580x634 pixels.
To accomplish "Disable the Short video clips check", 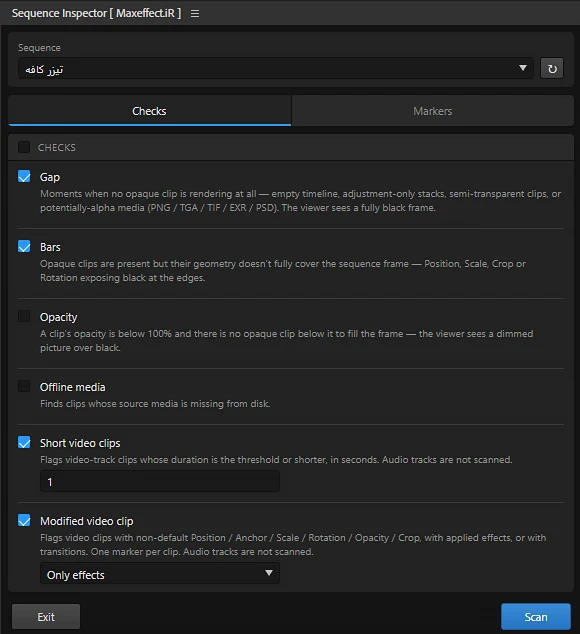I will point(24,443).
